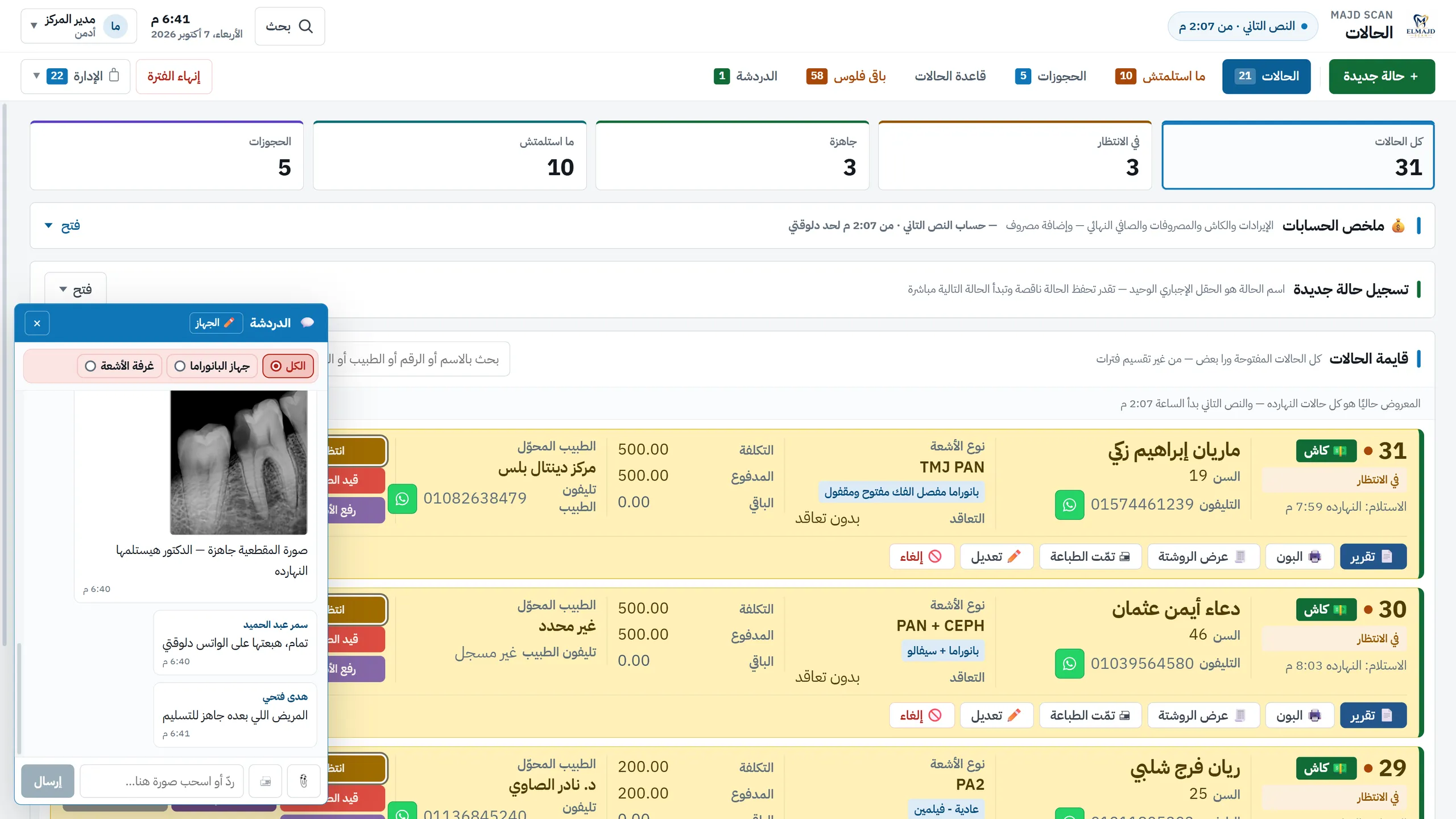Click the 'إرسال' send button in chat
This screenshot has height=819, width=1456.
click(48, 781)
